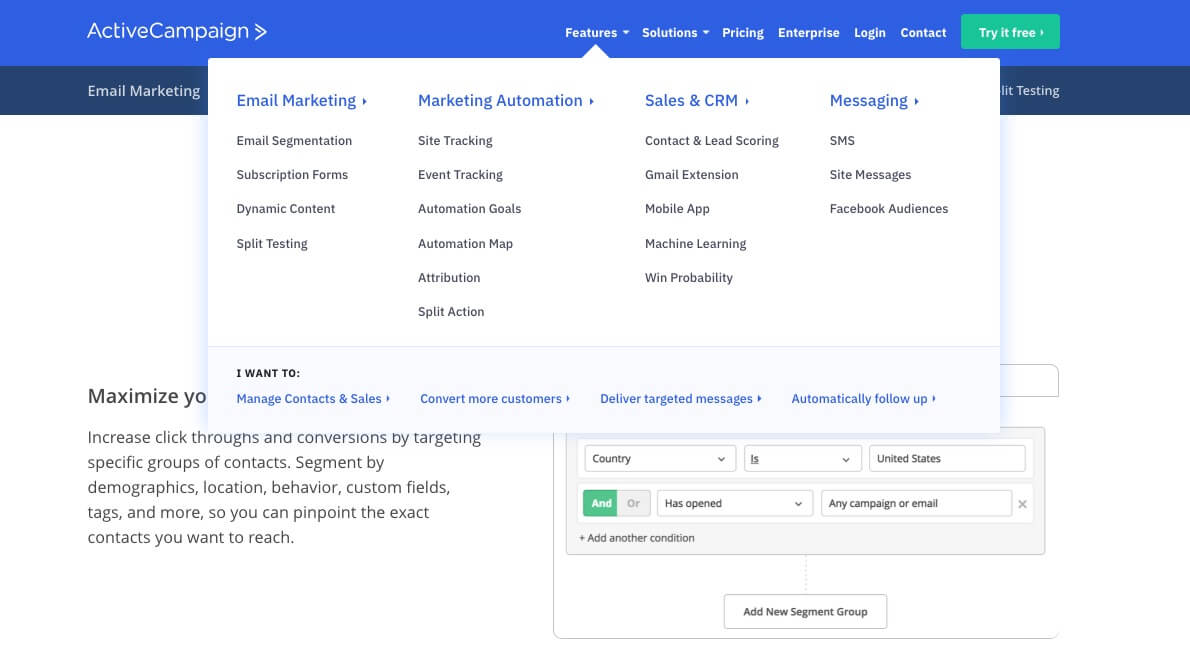Select Site Messages under Messaging
The image size is (1190, 649).
(x=870, y=175)
